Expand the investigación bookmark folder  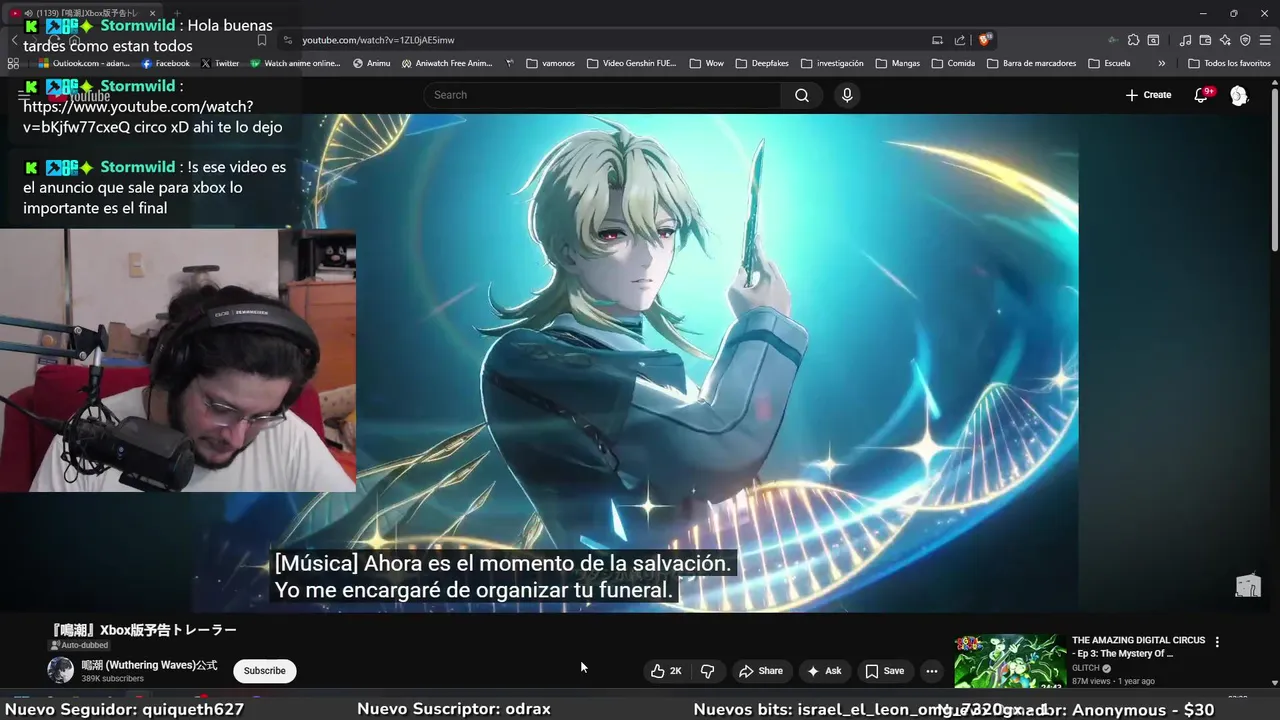pos(831,63)
